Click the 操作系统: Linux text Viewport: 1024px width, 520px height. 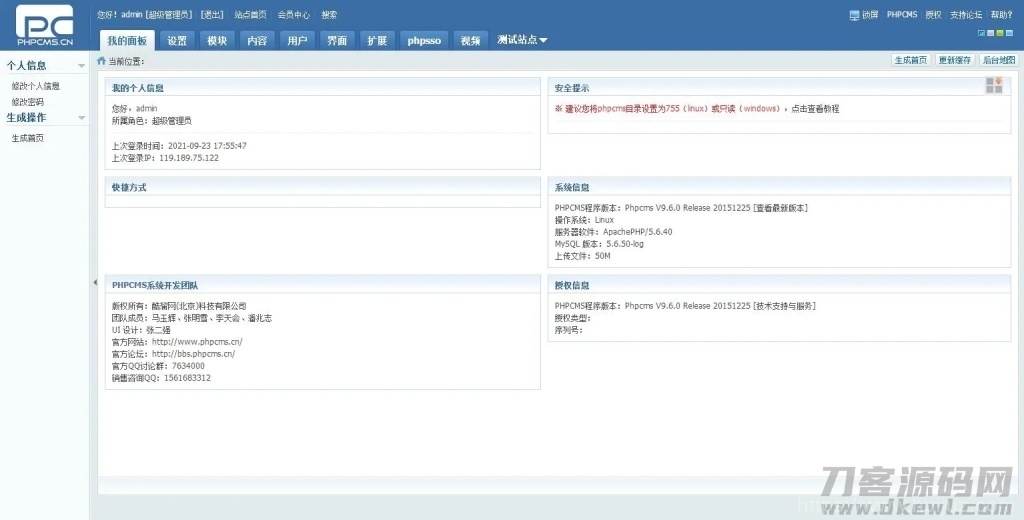tap(584, 220)
